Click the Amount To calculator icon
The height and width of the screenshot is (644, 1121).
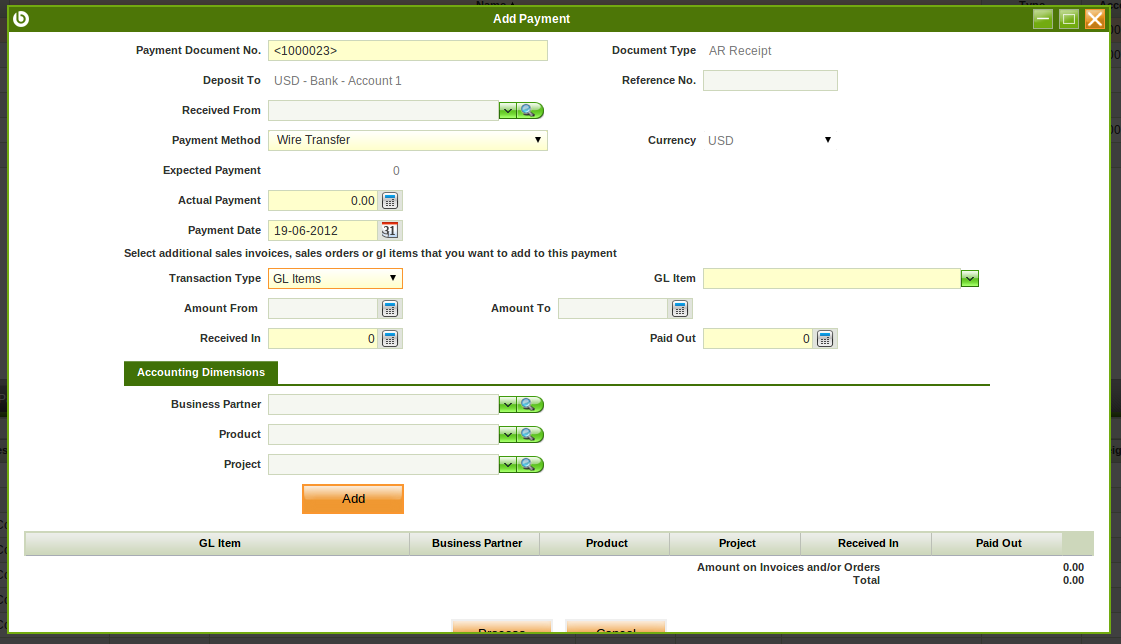(x=680, y=309)
